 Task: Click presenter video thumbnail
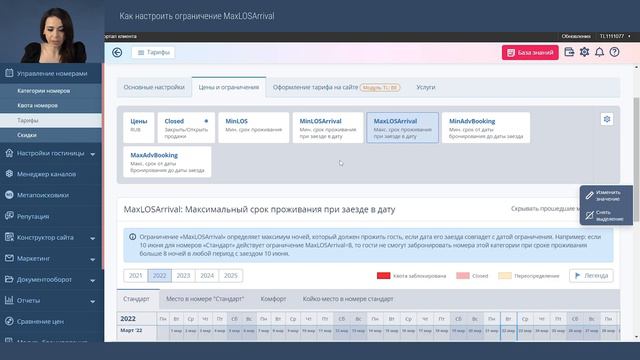point(52,31)
